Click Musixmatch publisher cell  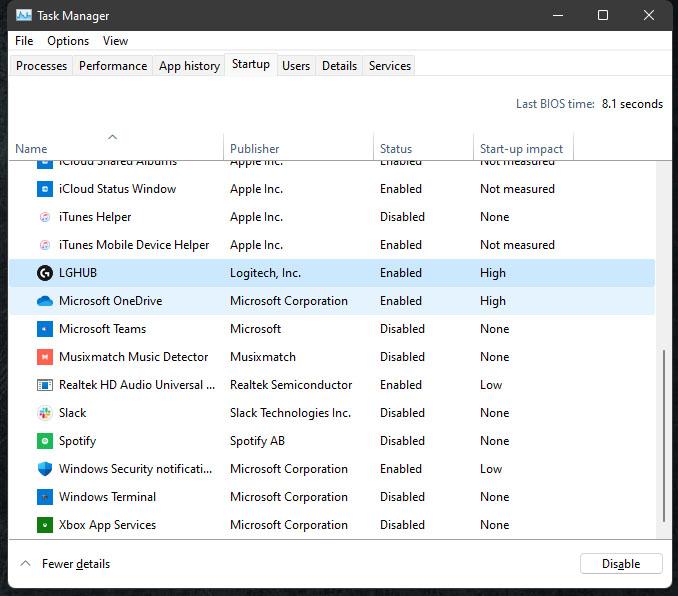[x=263, y=357]
